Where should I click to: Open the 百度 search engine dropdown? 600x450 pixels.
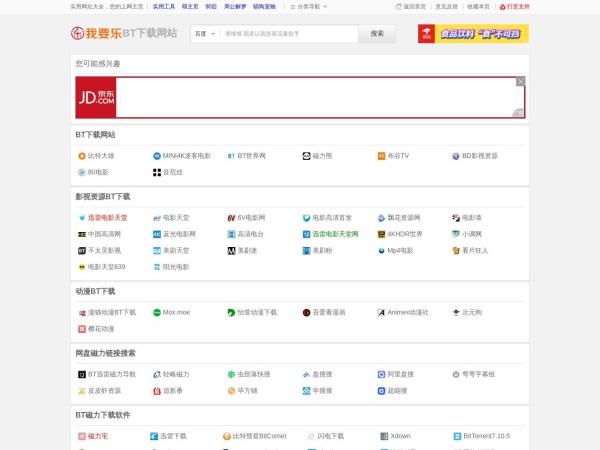tap(203, 33)
